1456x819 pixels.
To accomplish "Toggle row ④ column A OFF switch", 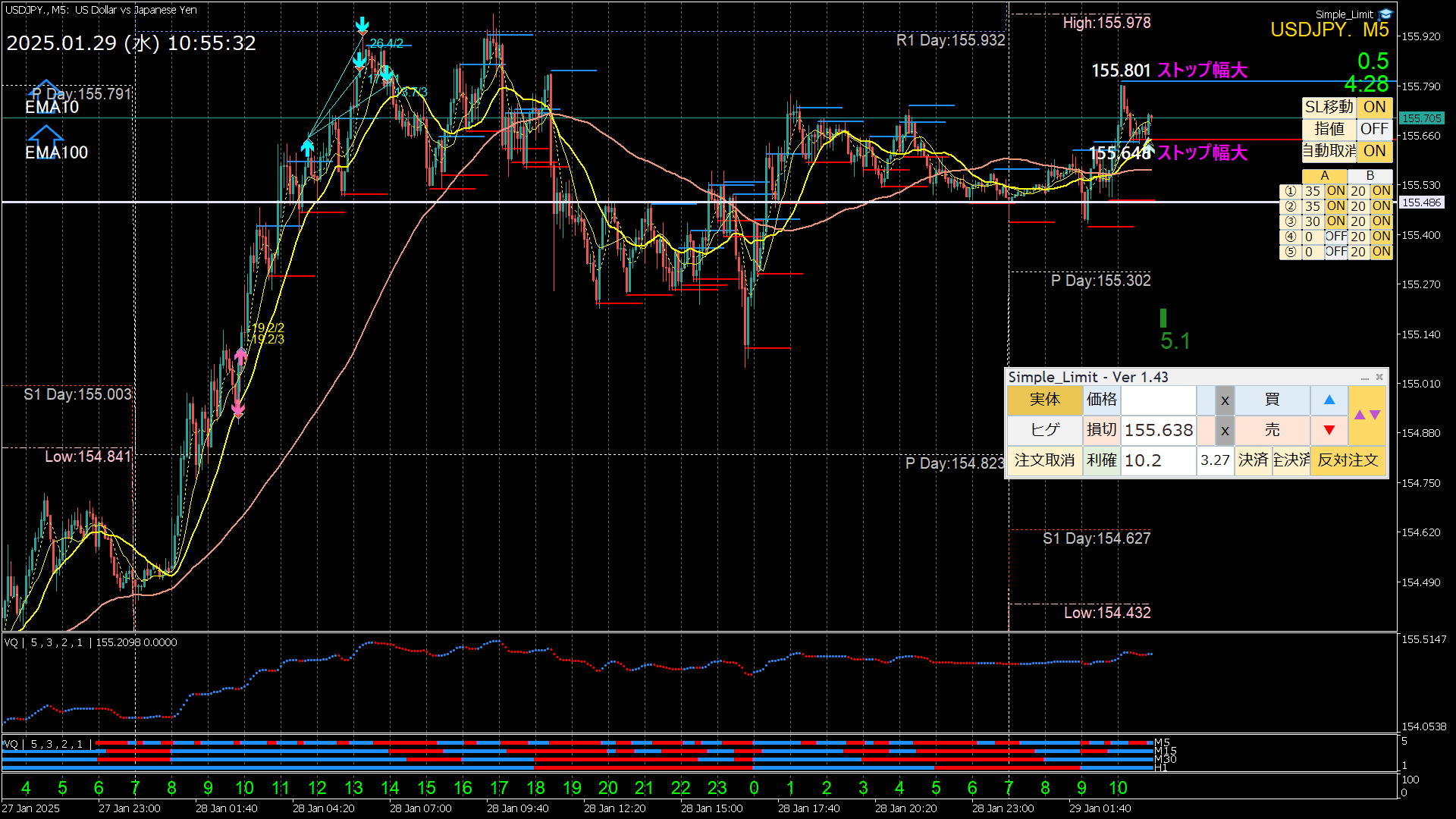I will click(x=1335, y=237).
